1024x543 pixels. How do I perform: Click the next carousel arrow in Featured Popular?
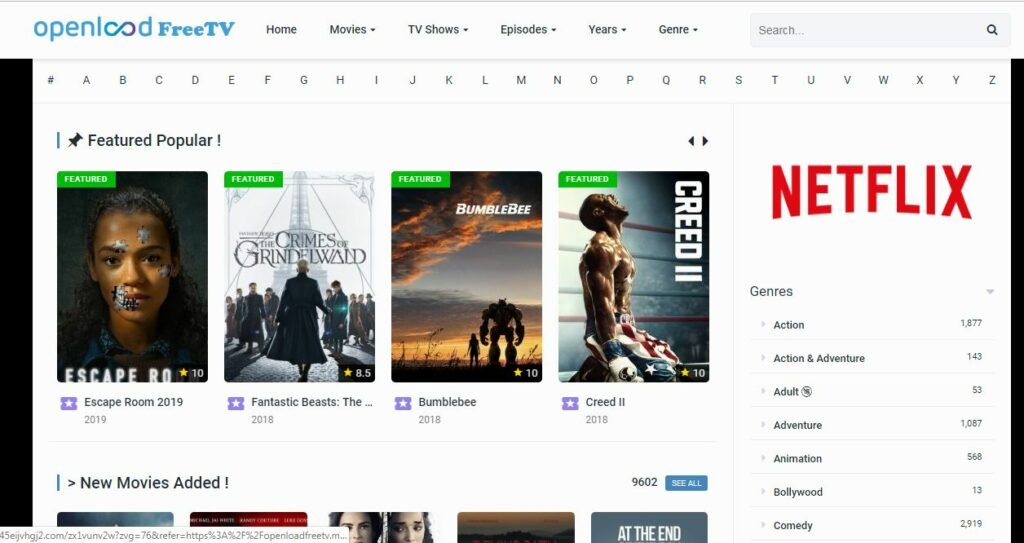coord(705,141)
